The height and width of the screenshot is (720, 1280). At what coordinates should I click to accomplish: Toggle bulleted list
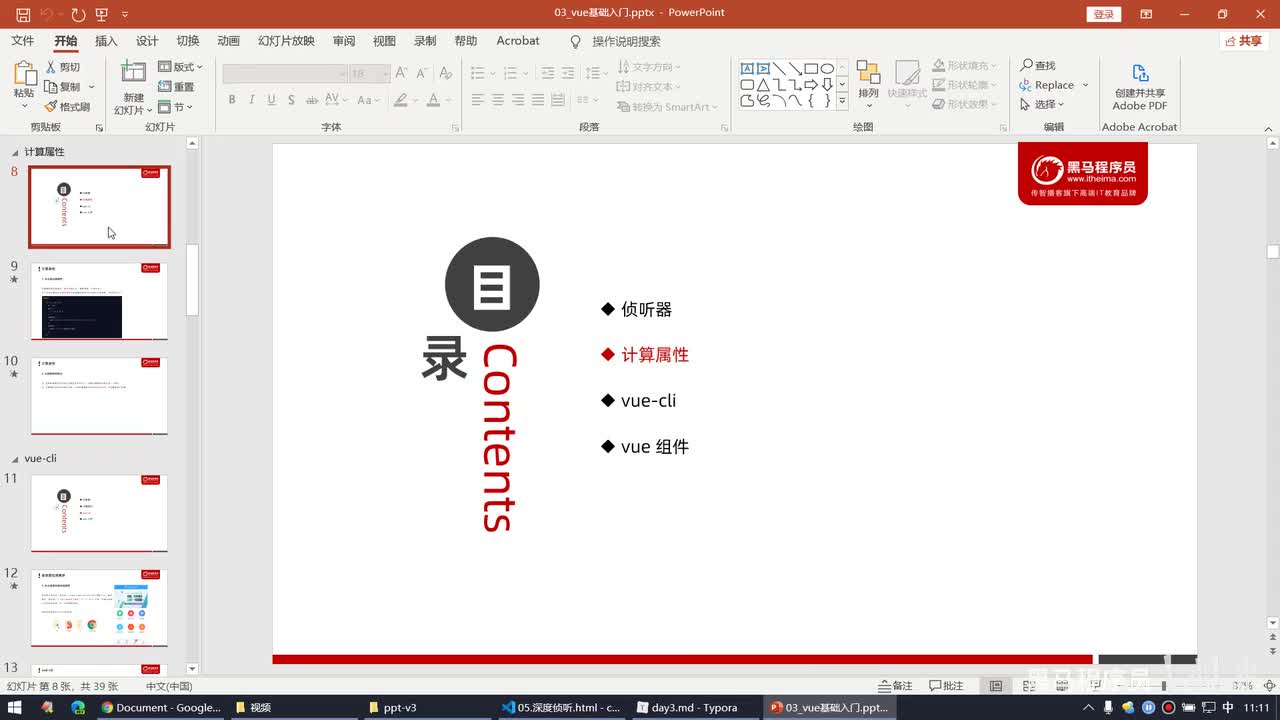tap(478, 73)
